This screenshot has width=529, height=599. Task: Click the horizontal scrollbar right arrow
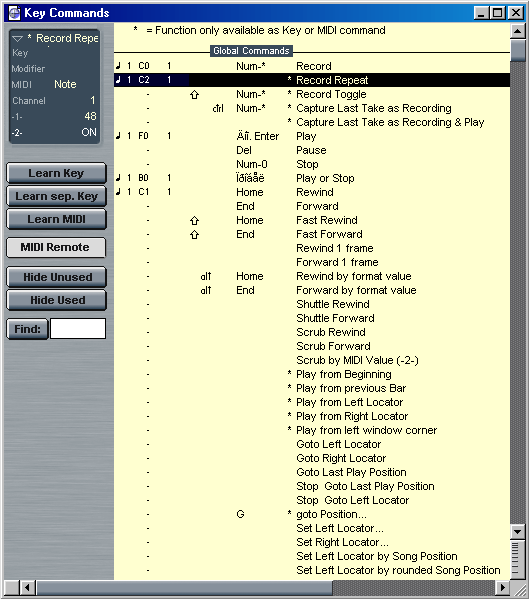(x=503, y=587)
